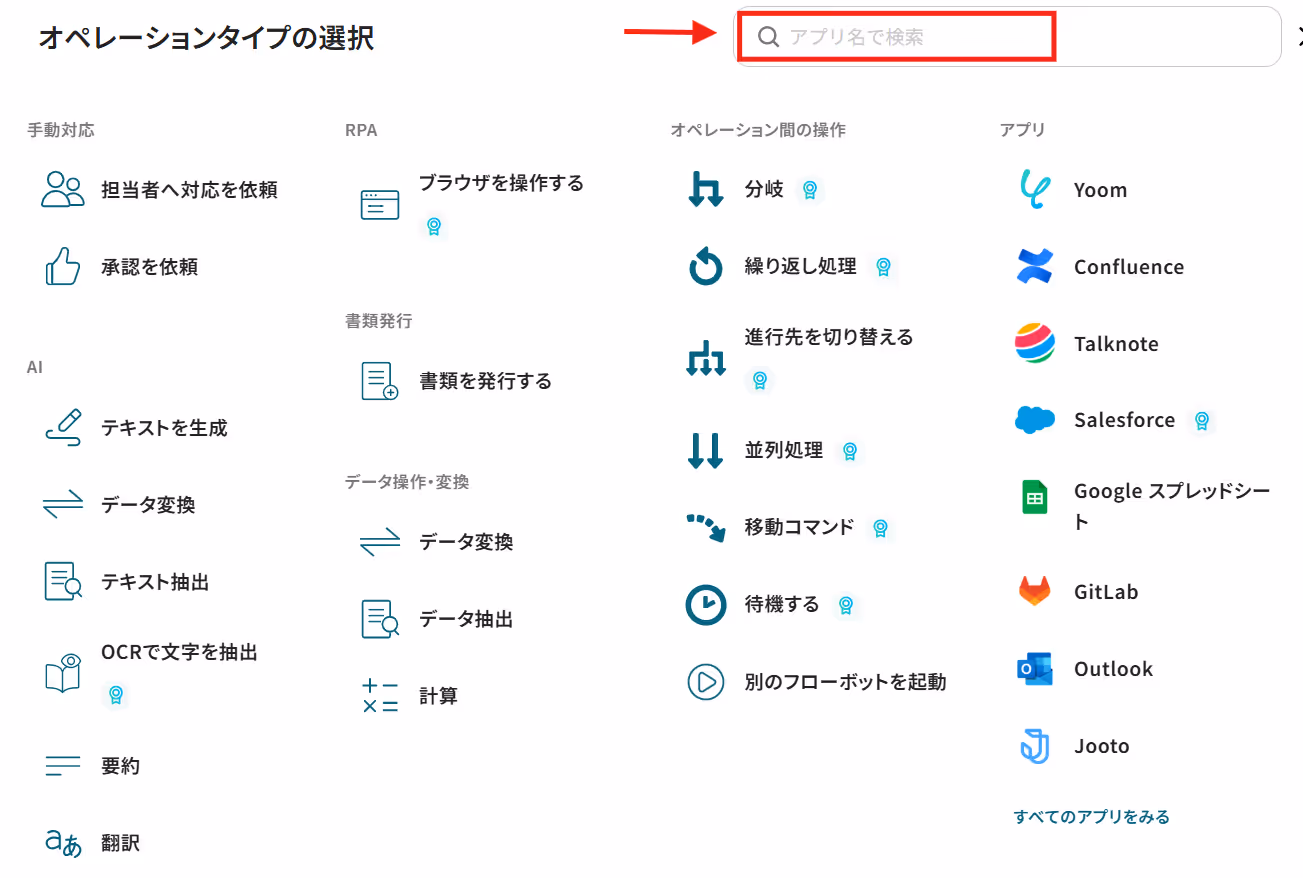Select the テキスト抽出 document icon
The image size is (1303, 878).
pos(63,582)
